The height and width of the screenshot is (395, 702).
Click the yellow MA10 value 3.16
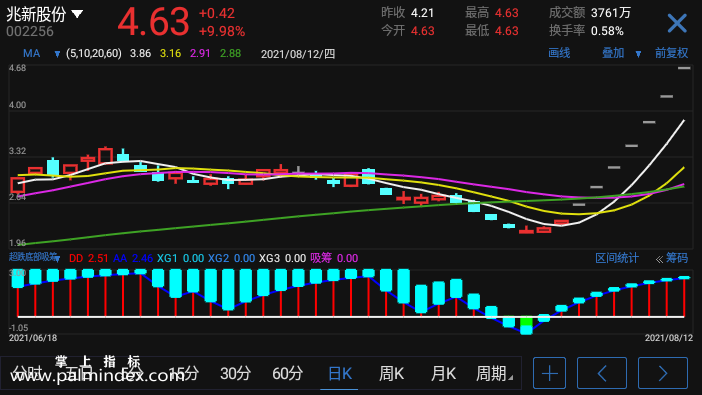coord(170,54)
